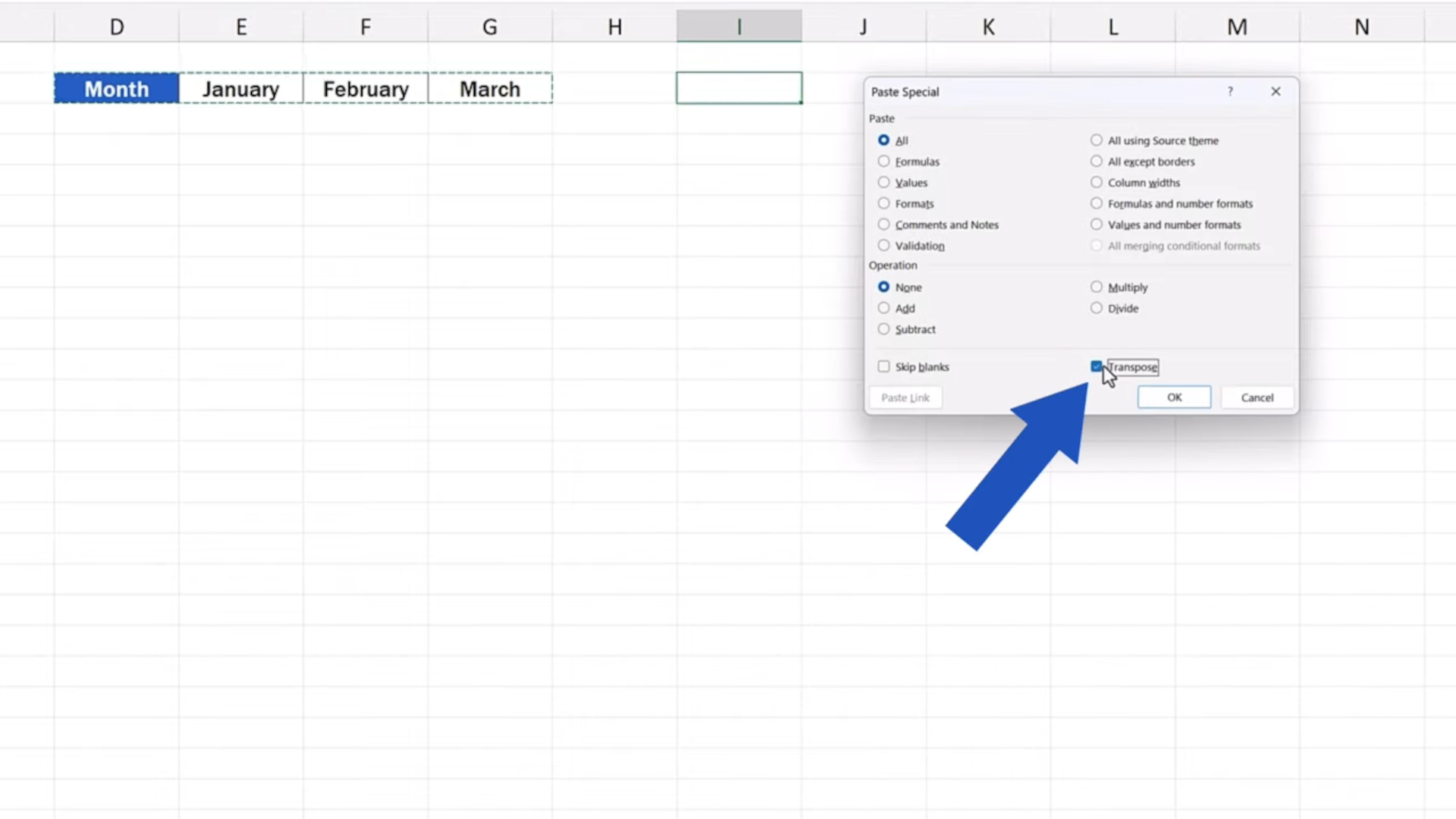Image resolution: width=1456 pixels, height=819 pixels.
Task: Select the Subtract operation
Action: [883, 329]
